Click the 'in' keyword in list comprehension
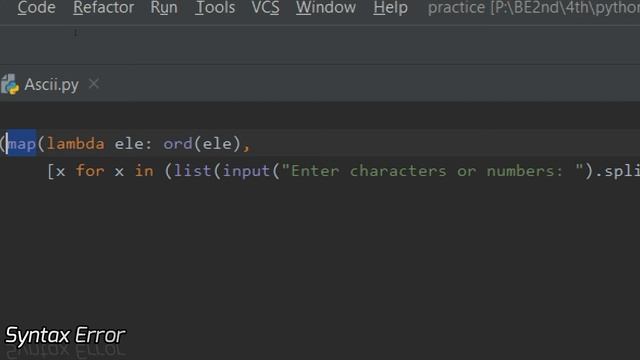Image resolution: width=640 pixels, height=360 pixels. pyautogui.click(x=144, y=171)
